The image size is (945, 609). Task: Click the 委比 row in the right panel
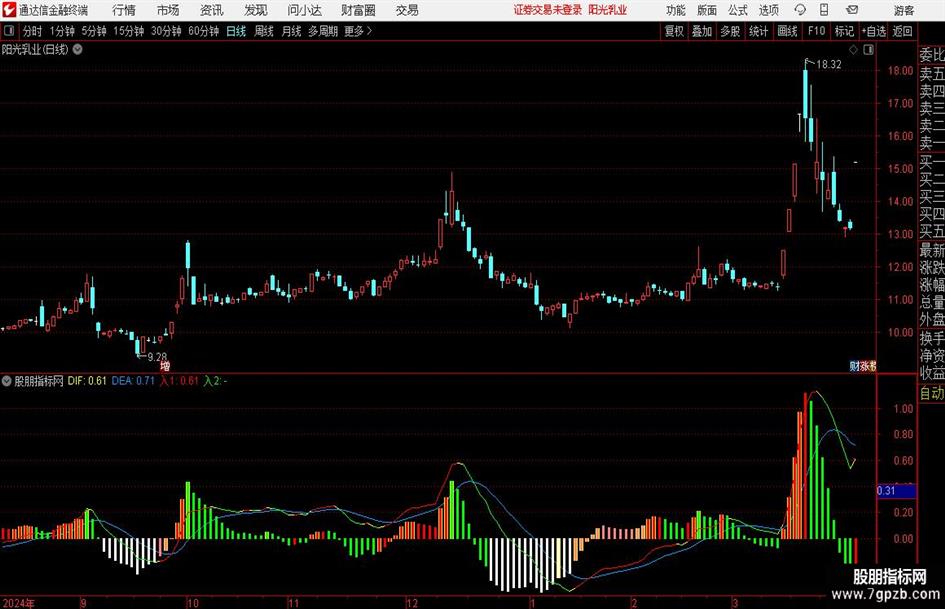coord(932,55)
